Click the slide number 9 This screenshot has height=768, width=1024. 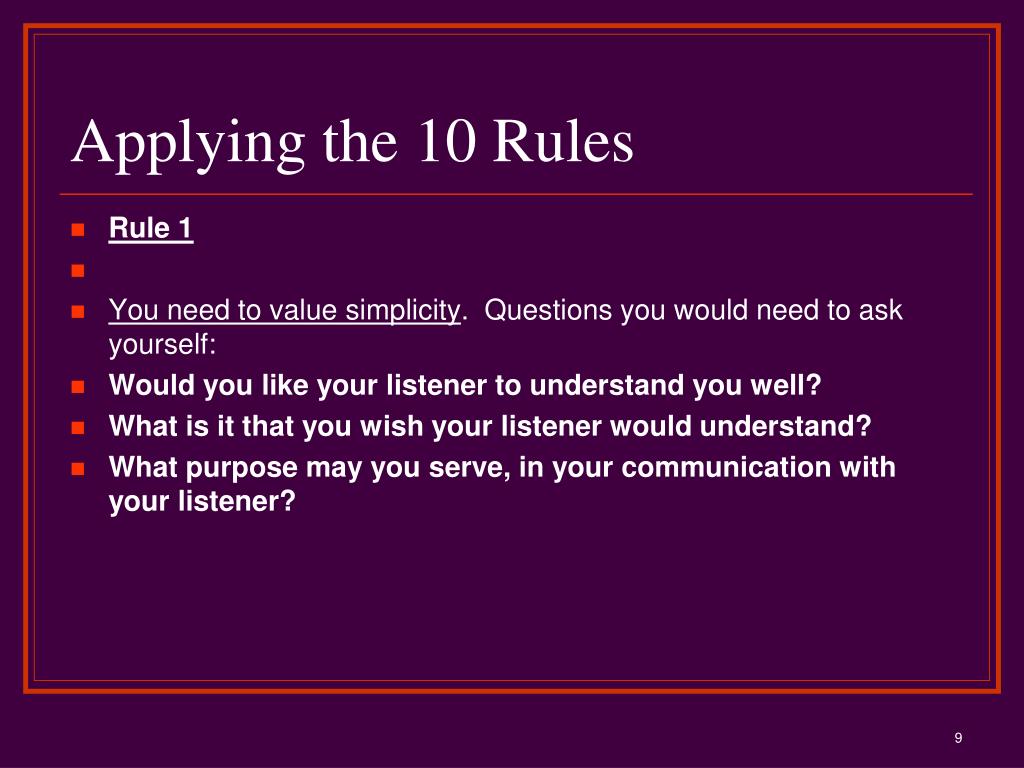pos(958,738)
